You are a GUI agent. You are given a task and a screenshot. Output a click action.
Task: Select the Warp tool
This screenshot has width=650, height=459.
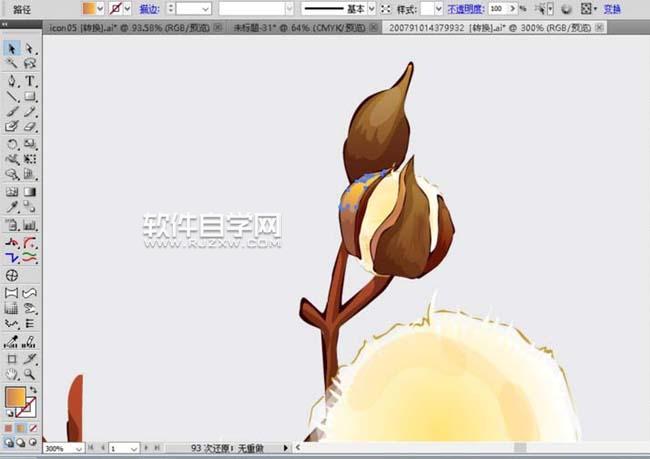click(12, 159)
